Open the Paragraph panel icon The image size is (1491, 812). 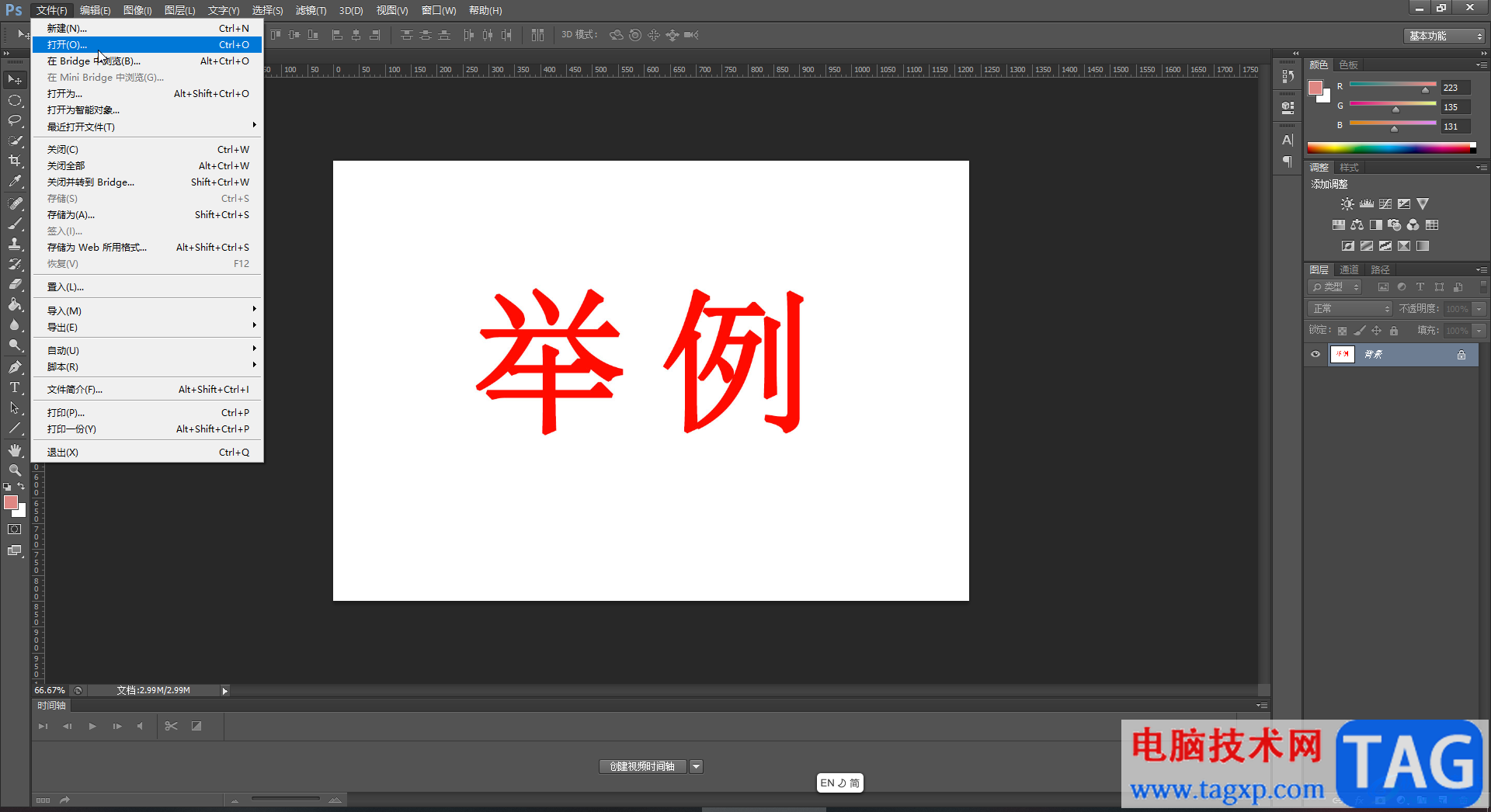[1288, 161]
